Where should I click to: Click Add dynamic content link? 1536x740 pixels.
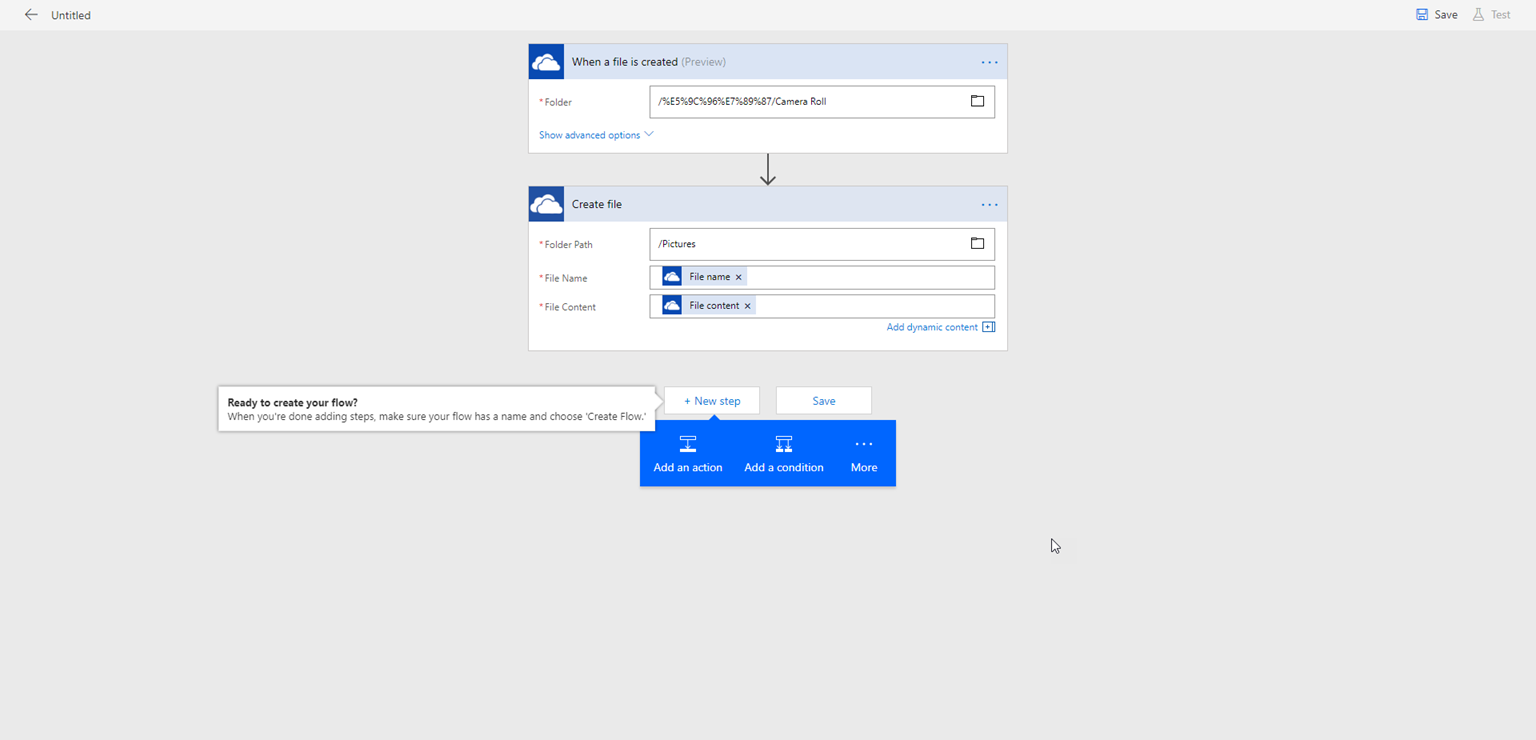932,327
